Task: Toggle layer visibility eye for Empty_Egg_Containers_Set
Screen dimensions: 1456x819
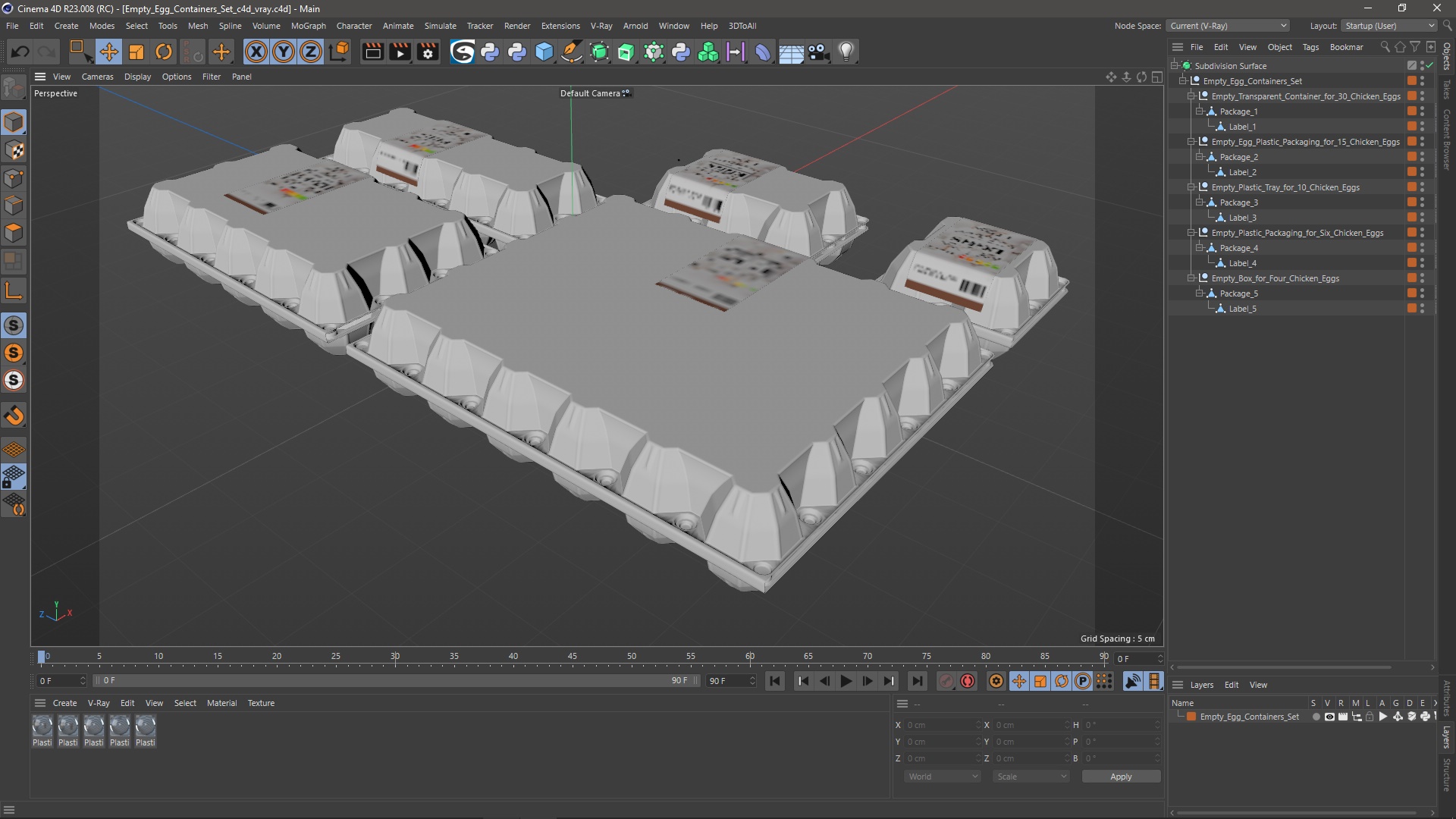Action: (x=1329, y=717)
